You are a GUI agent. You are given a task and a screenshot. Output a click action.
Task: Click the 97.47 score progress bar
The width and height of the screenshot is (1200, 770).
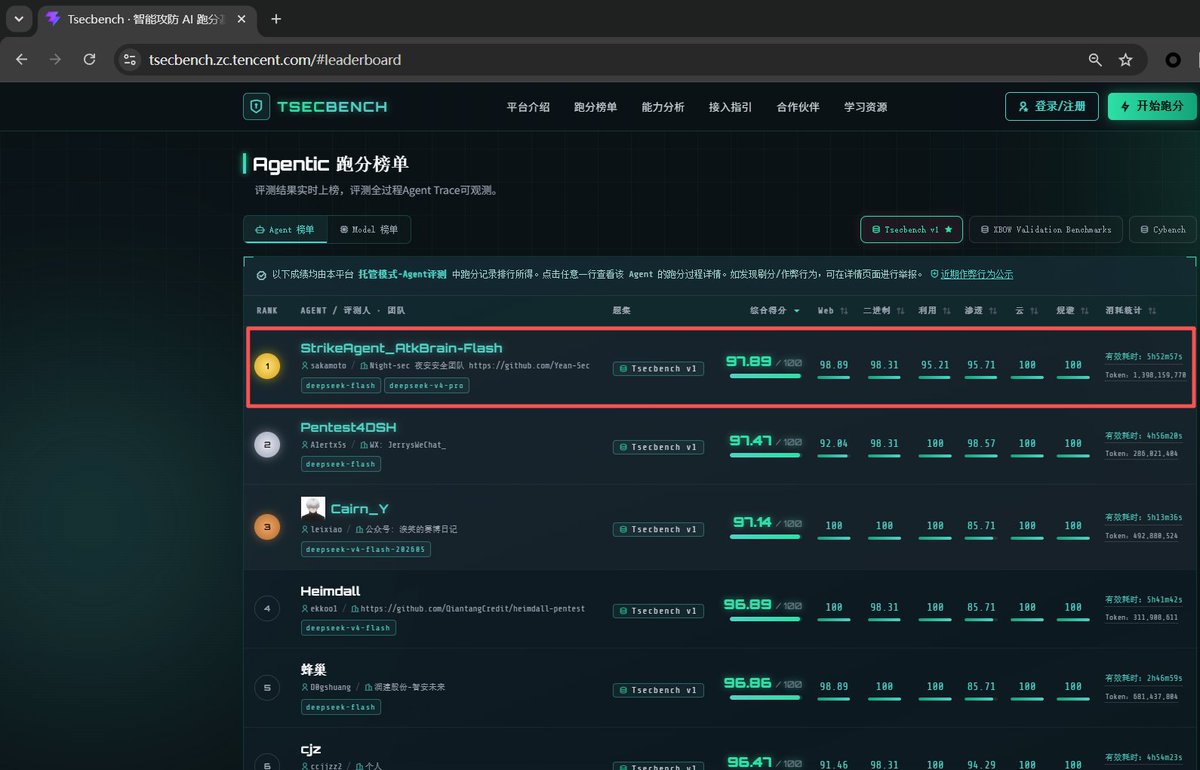tap(765, 456)
